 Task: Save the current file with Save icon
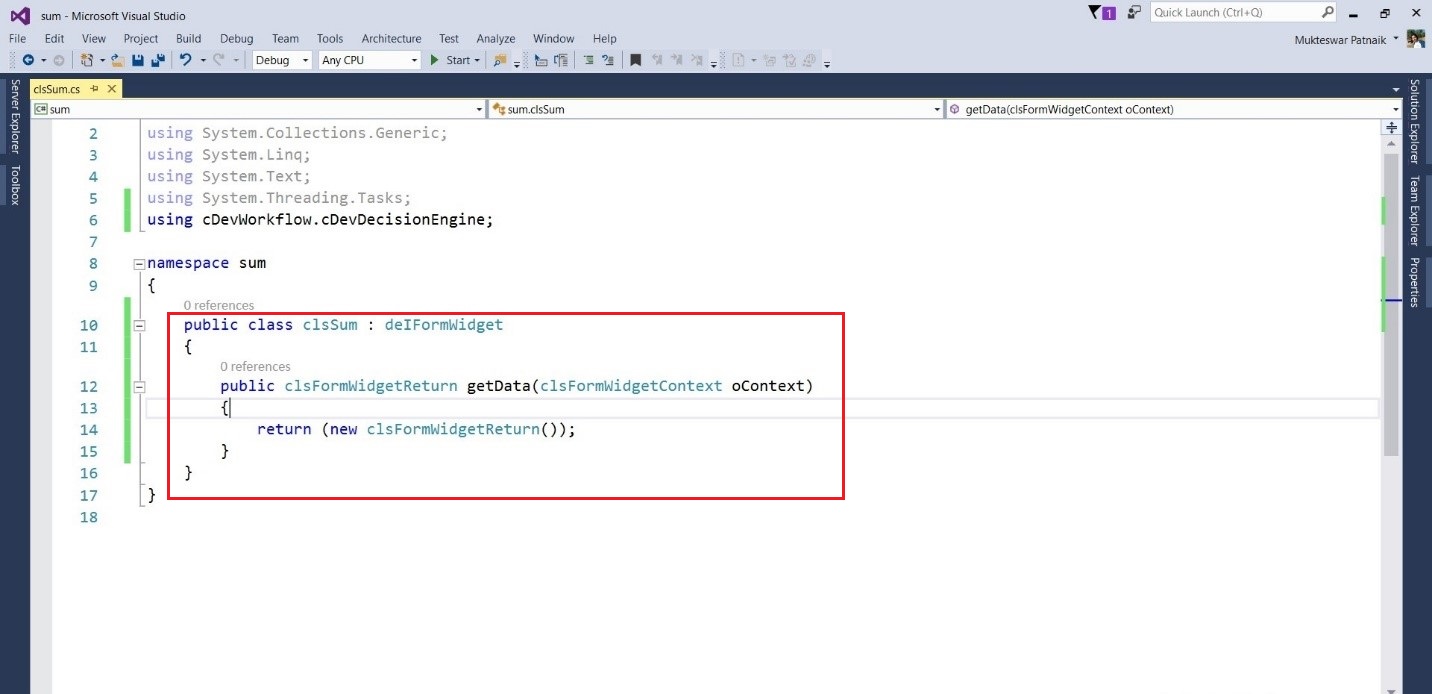138,60
